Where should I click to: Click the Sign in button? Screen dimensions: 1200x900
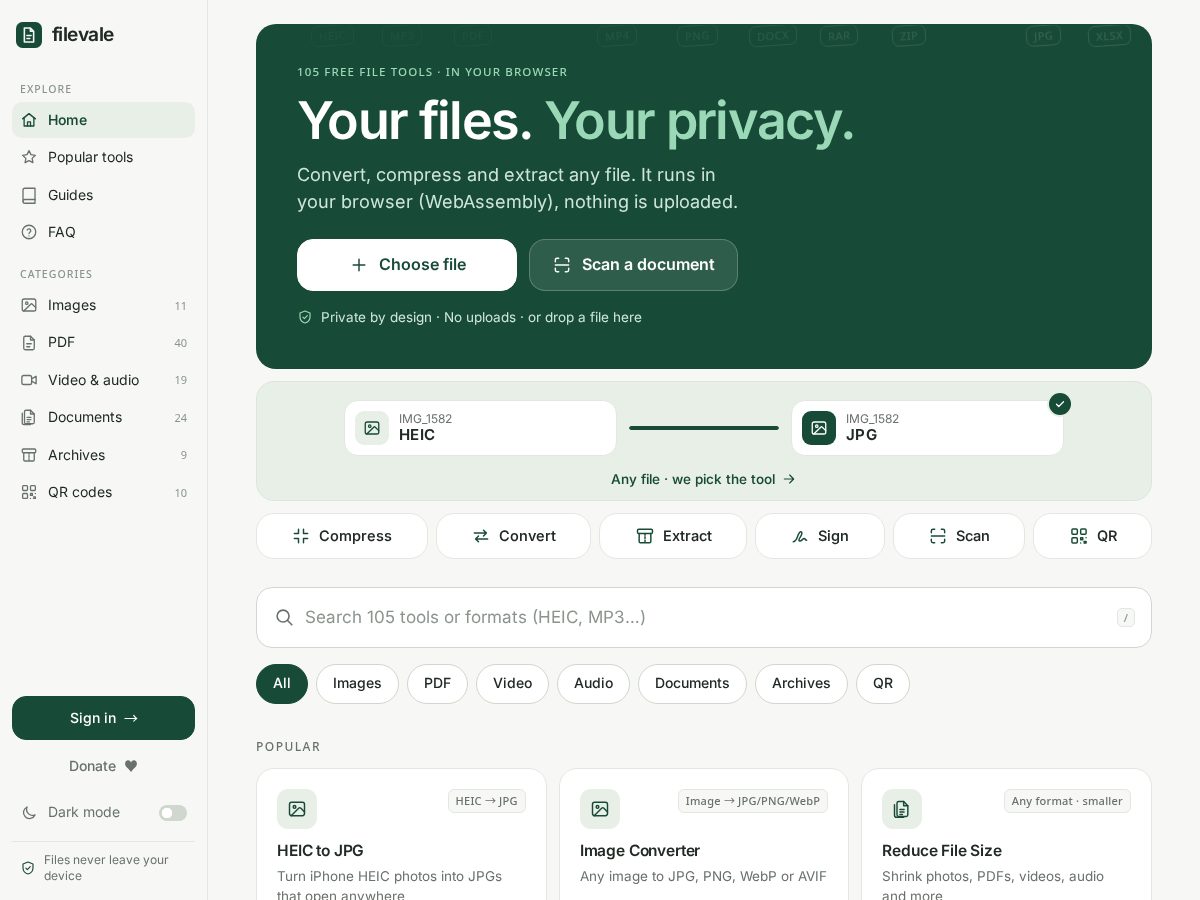pyautogui.click(x=103, y=718)
